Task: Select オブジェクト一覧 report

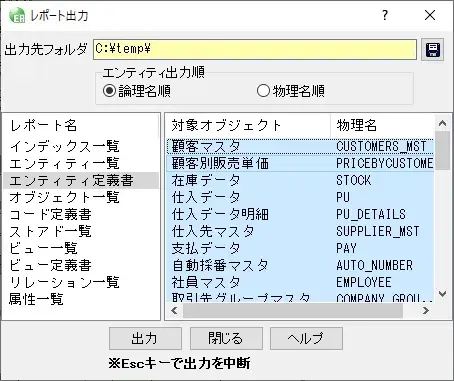Action: pyautogui.click(x=81, y=197)
